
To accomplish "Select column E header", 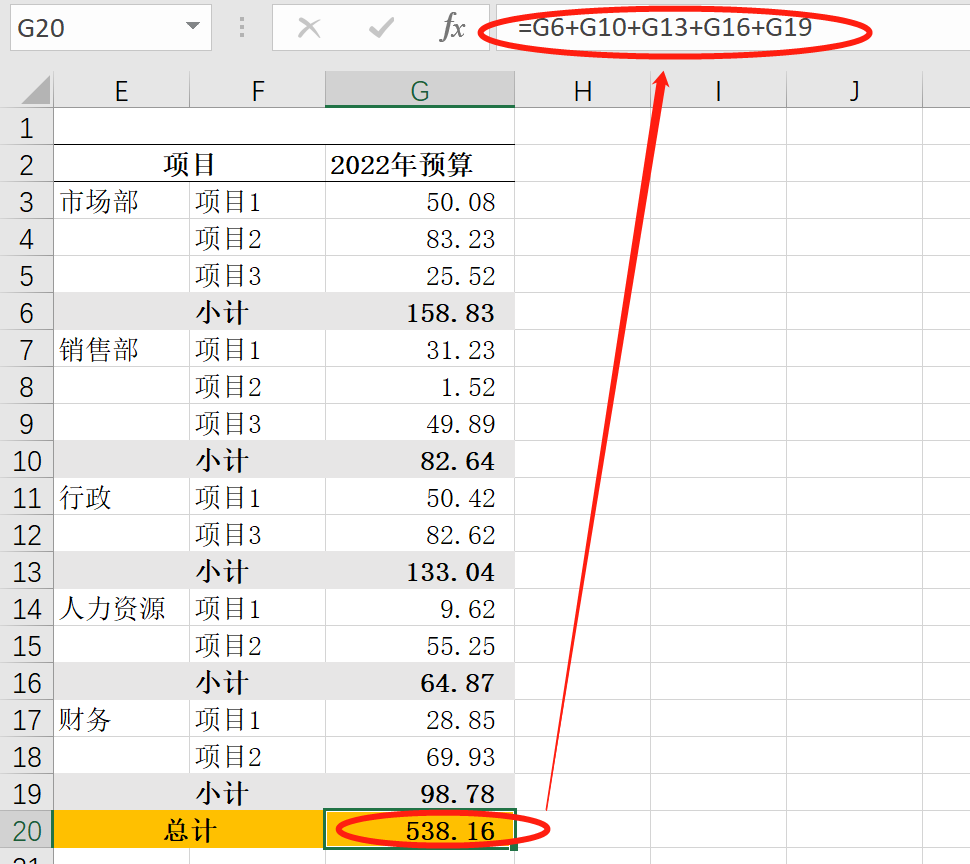I will (x=122, y=90).
